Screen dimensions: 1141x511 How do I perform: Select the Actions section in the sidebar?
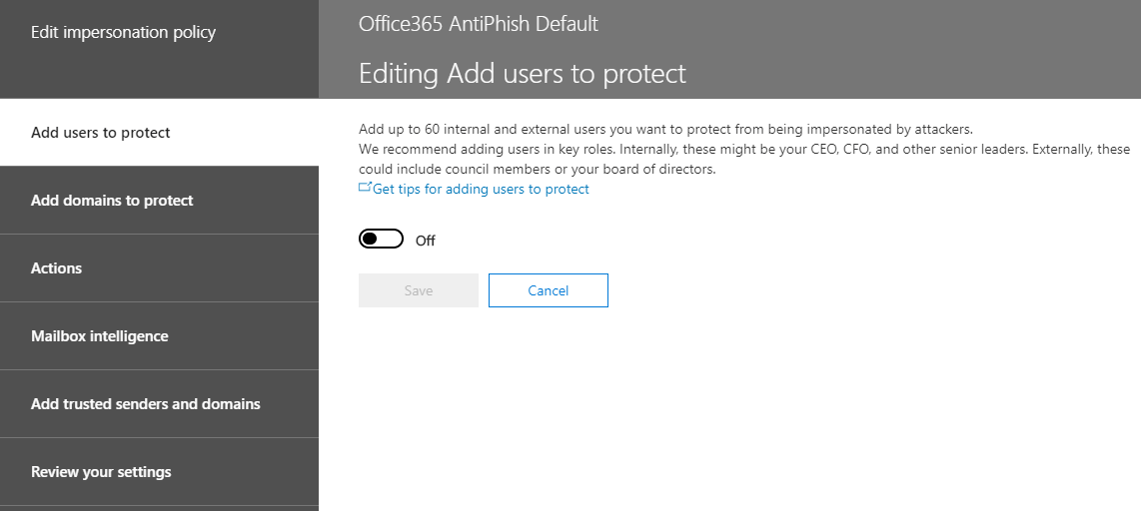159,268
